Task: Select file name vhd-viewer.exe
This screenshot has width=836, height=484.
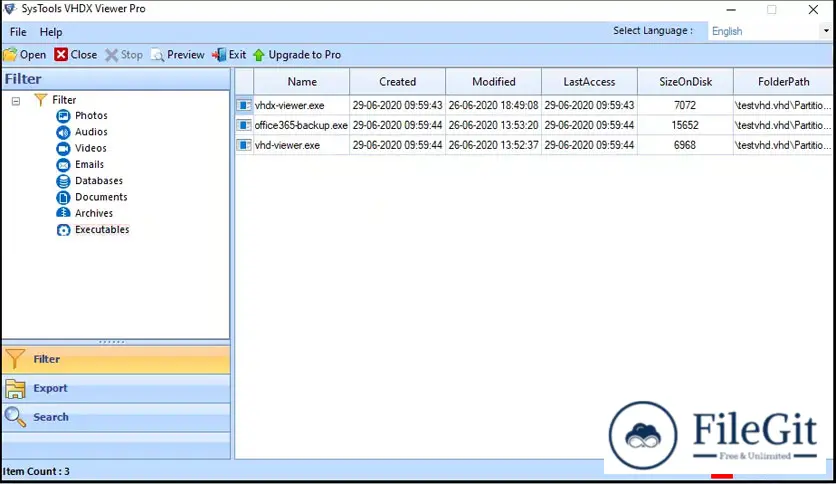Action: coord(287,145)
